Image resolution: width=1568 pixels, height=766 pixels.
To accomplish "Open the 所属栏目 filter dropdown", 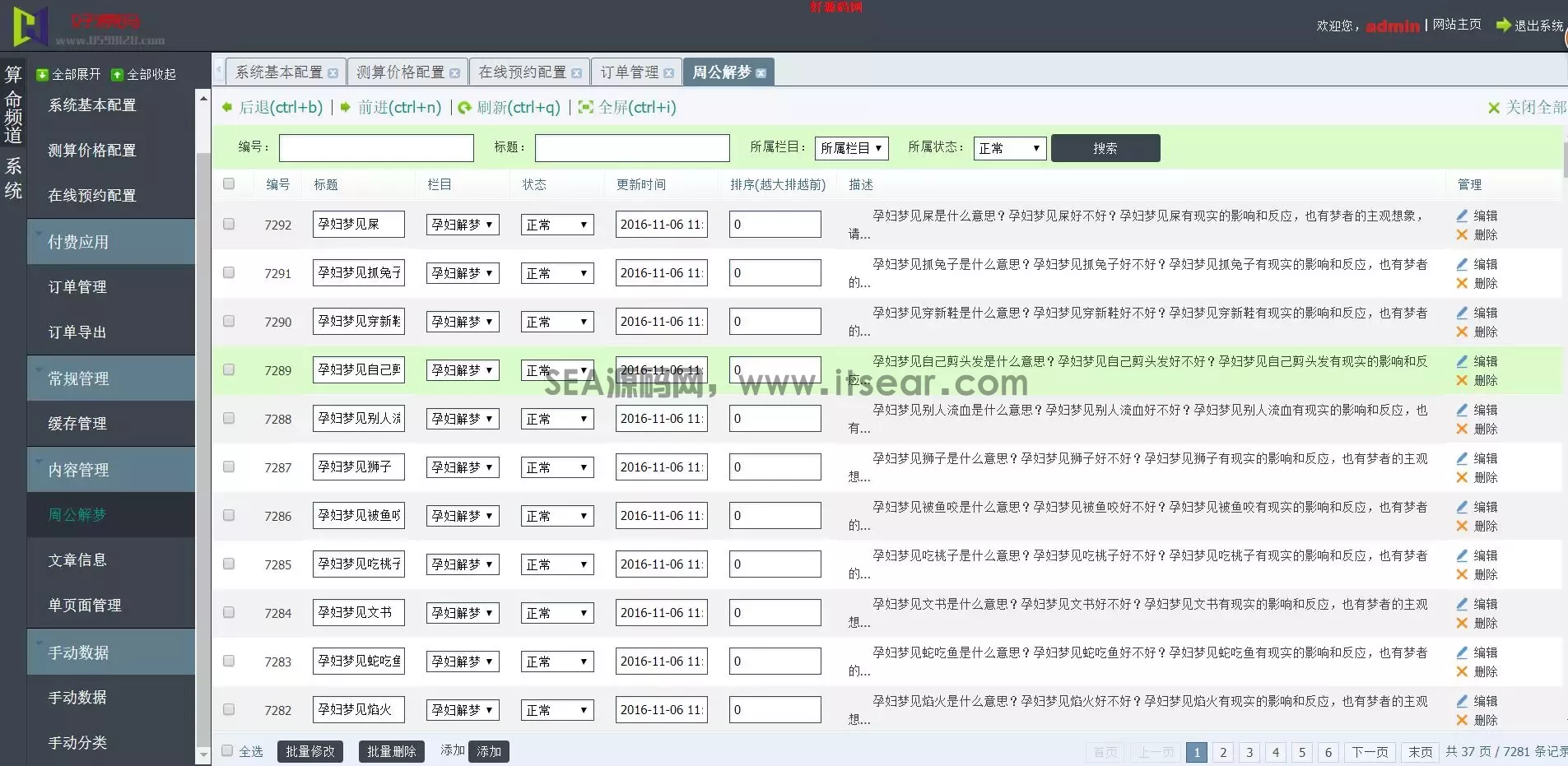I will click(x=851, y=148).
